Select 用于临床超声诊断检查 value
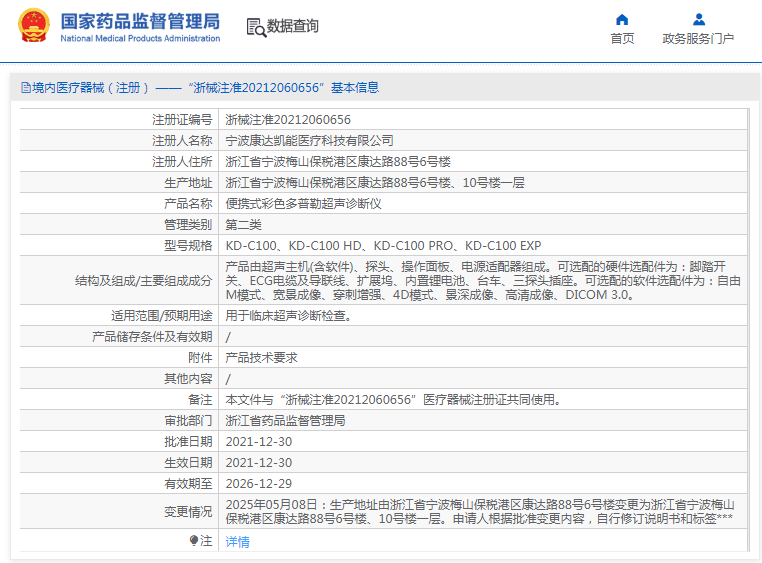This screenshot has width=762, height=563. pos(288,316)
